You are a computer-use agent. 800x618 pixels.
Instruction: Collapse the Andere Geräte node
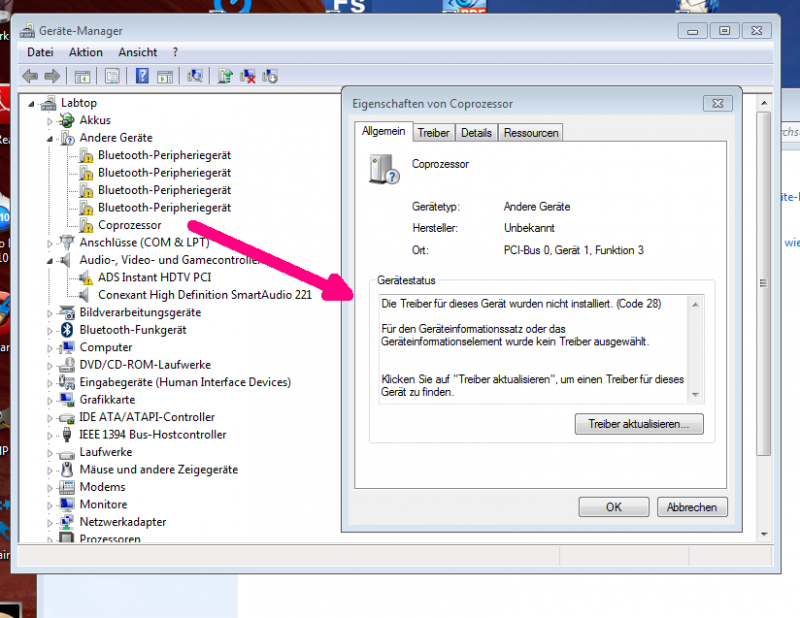point(50,138)
